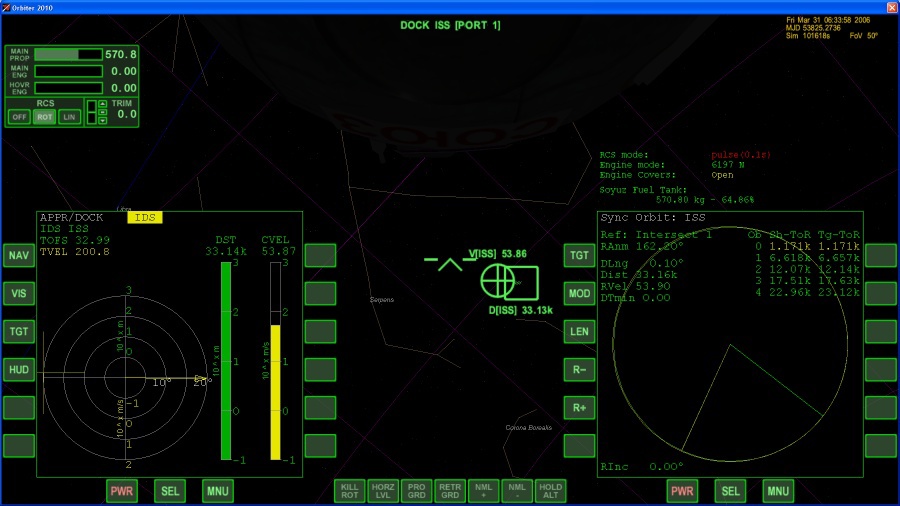Click APPR/DOCK MFD title
This screenshot has width=900, height=506.
pyautogui.click(x=72, y=217)
